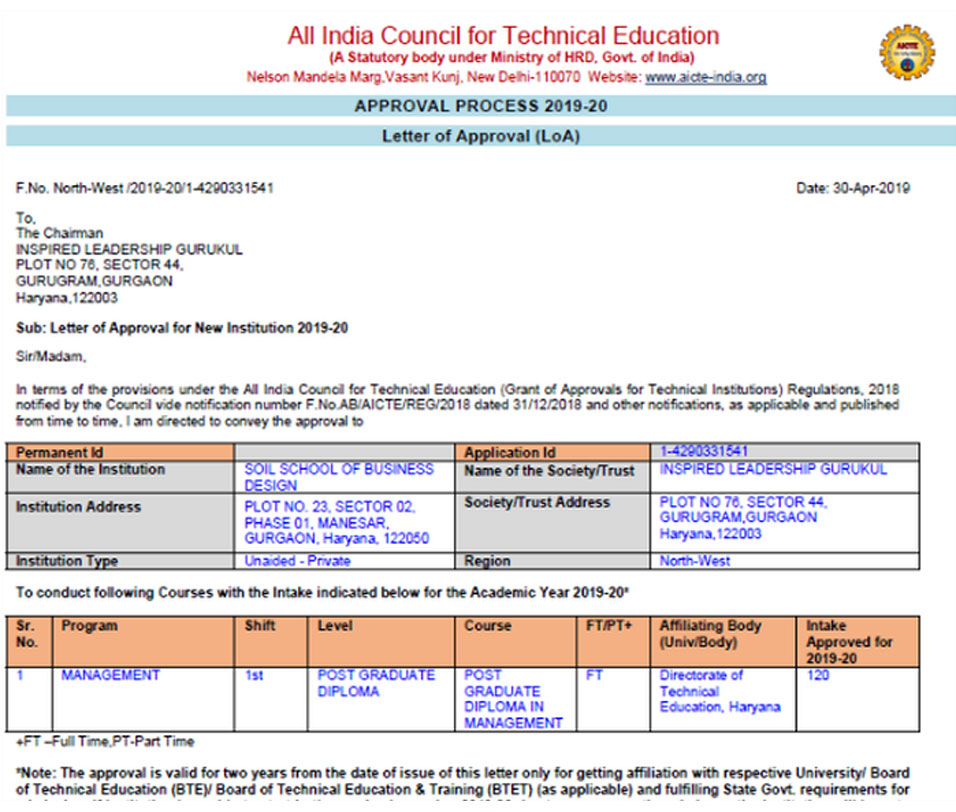The image size is (956, 812).
Task: Click the 'Region' label cell
Action: (x=552, y=561)
